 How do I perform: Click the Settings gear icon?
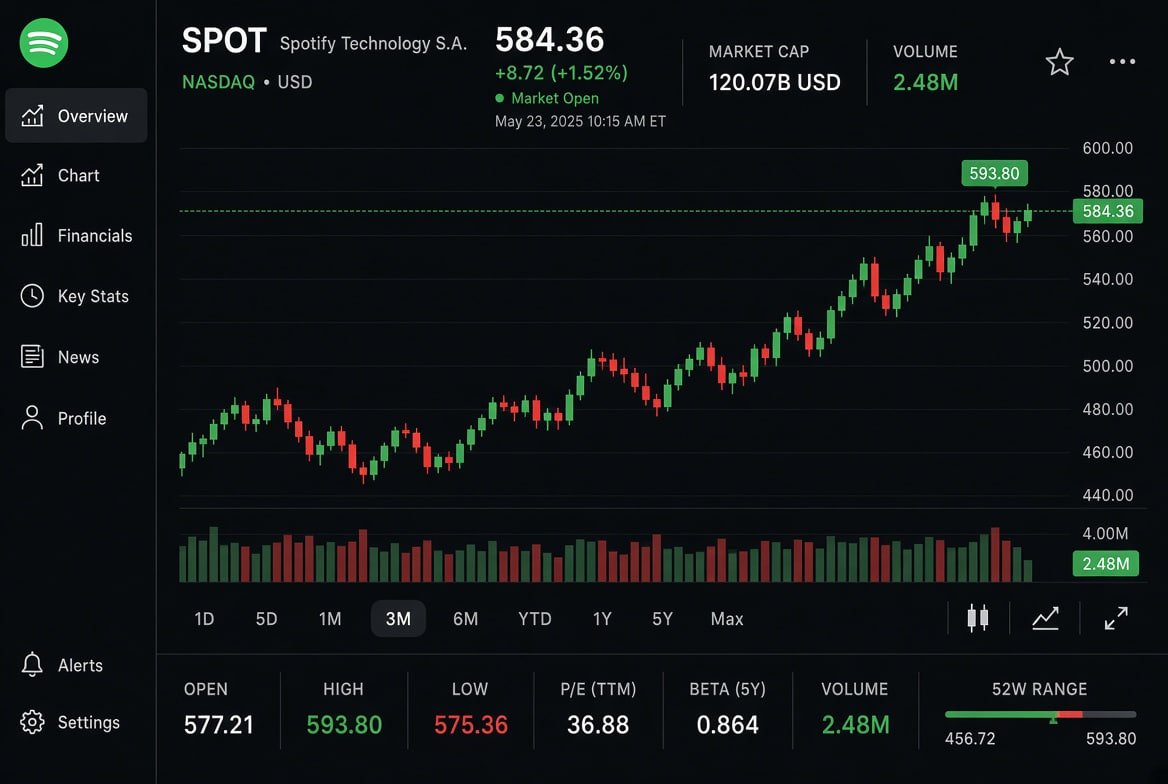pyautogui.click(x=32, y=721)
